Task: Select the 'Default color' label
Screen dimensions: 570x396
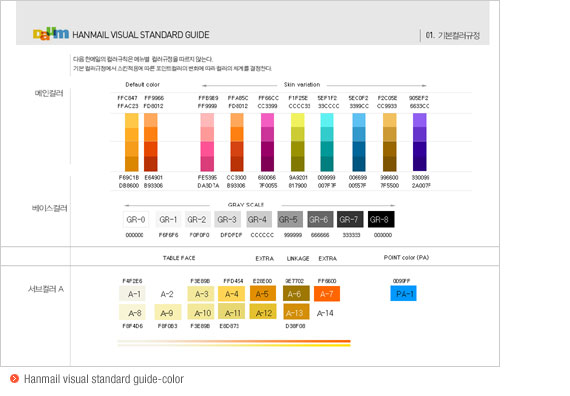Action: (142, 84)
